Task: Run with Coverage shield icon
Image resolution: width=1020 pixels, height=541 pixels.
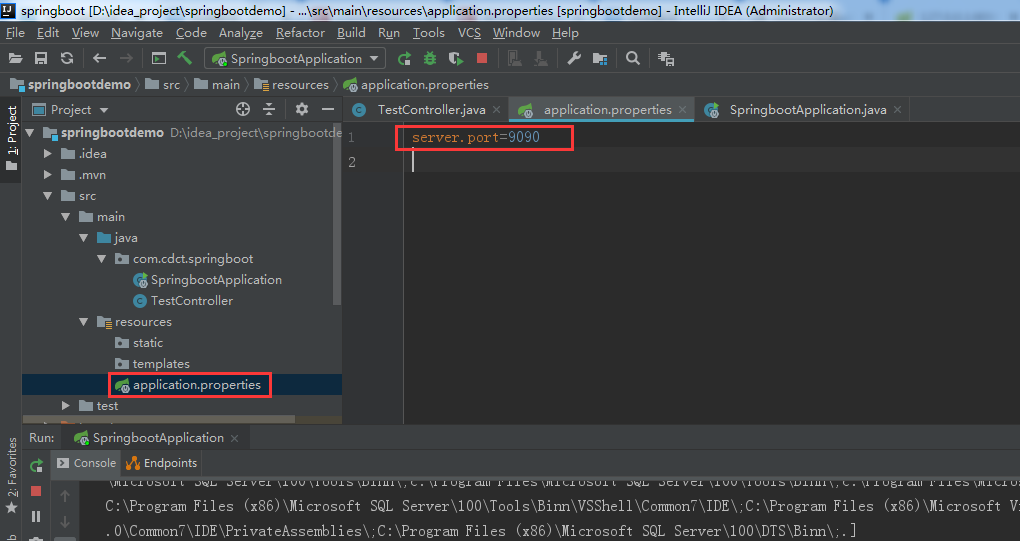Action: point(456,59)
